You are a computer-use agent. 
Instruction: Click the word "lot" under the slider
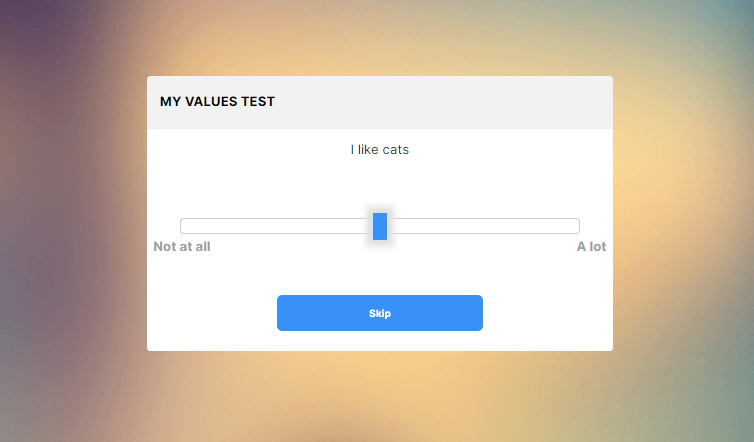point(598,247)
